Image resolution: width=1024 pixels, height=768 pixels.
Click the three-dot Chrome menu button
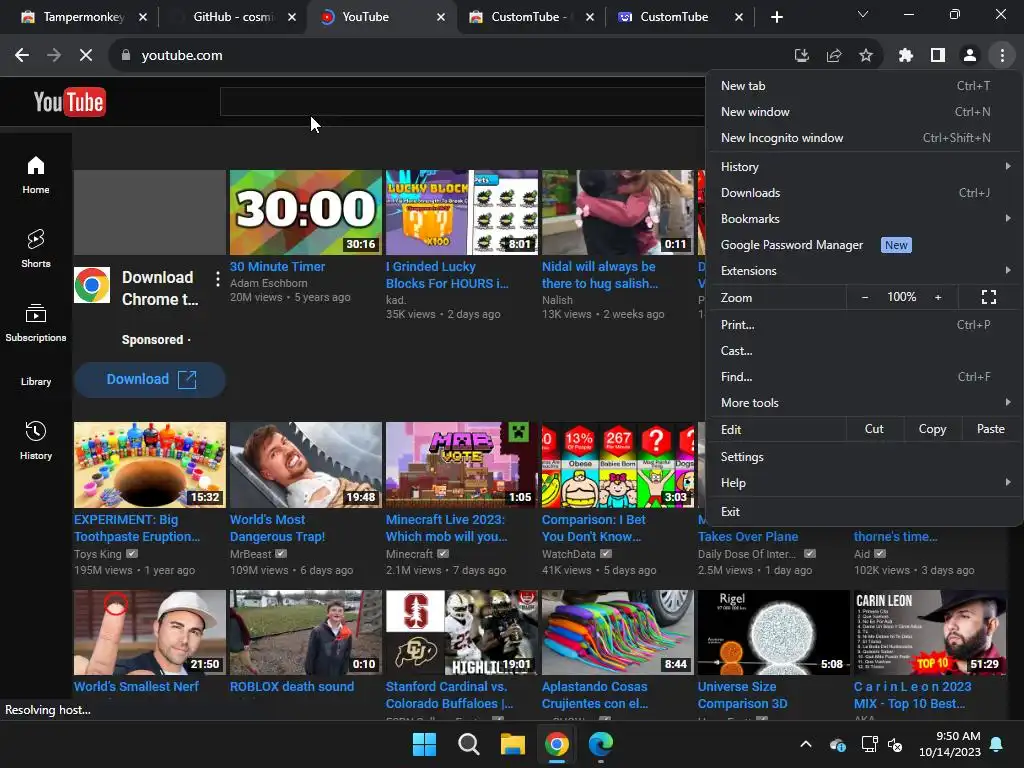(1002, 56)
